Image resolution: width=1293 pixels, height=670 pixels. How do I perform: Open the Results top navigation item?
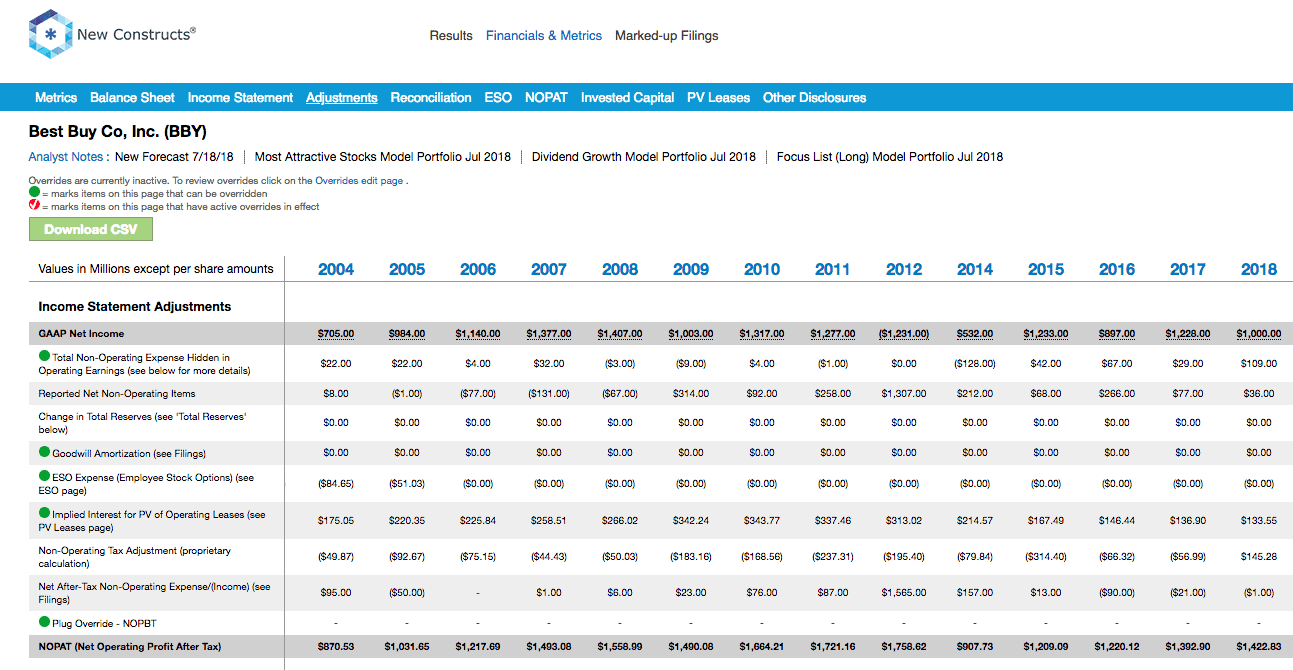tap(451, 35)
